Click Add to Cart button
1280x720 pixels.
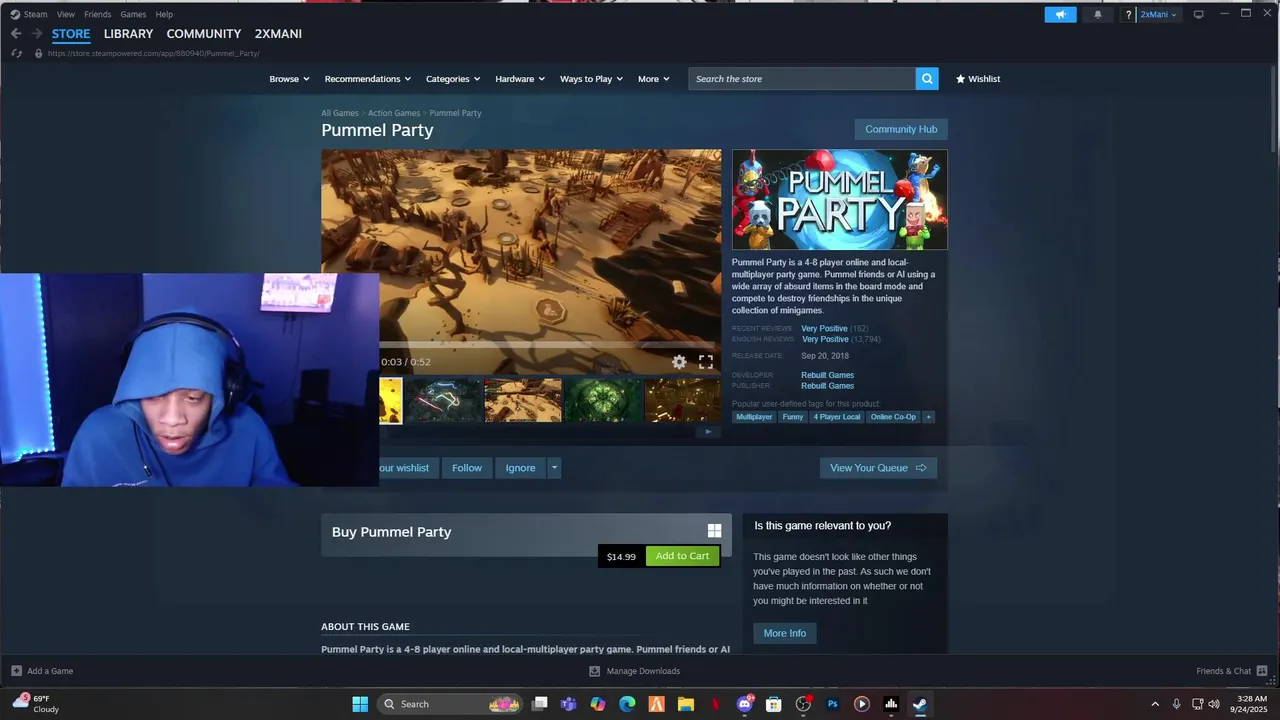pos(682,556)
